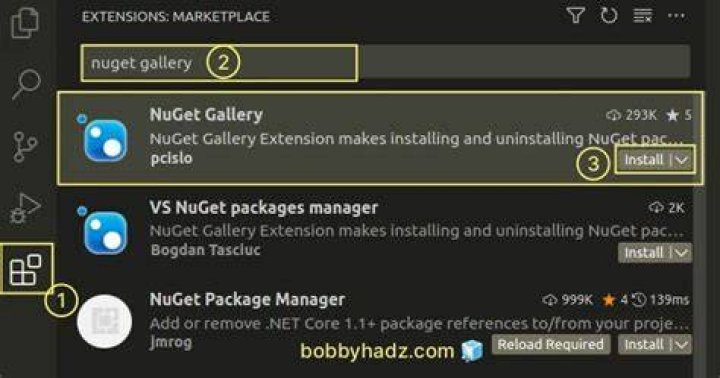Click the NuGet Package Manager round icon
The height and width of the screenshot is (378, 720).
coord(105,322)
